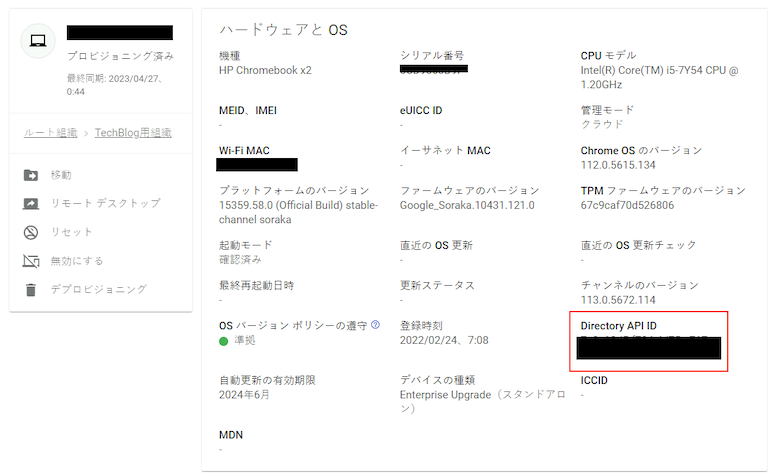Screen dimensions: 768x476
Task: Click channel version 113.0.5672.114
Action: [618, 300]
